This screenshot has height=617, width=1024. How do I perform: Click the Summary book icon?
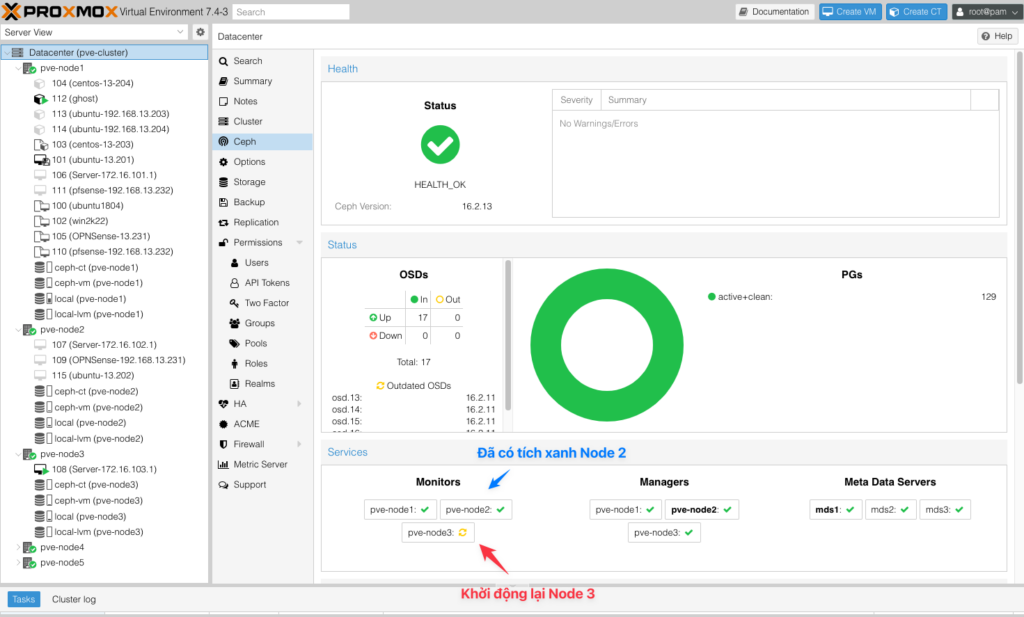(223, 81)
